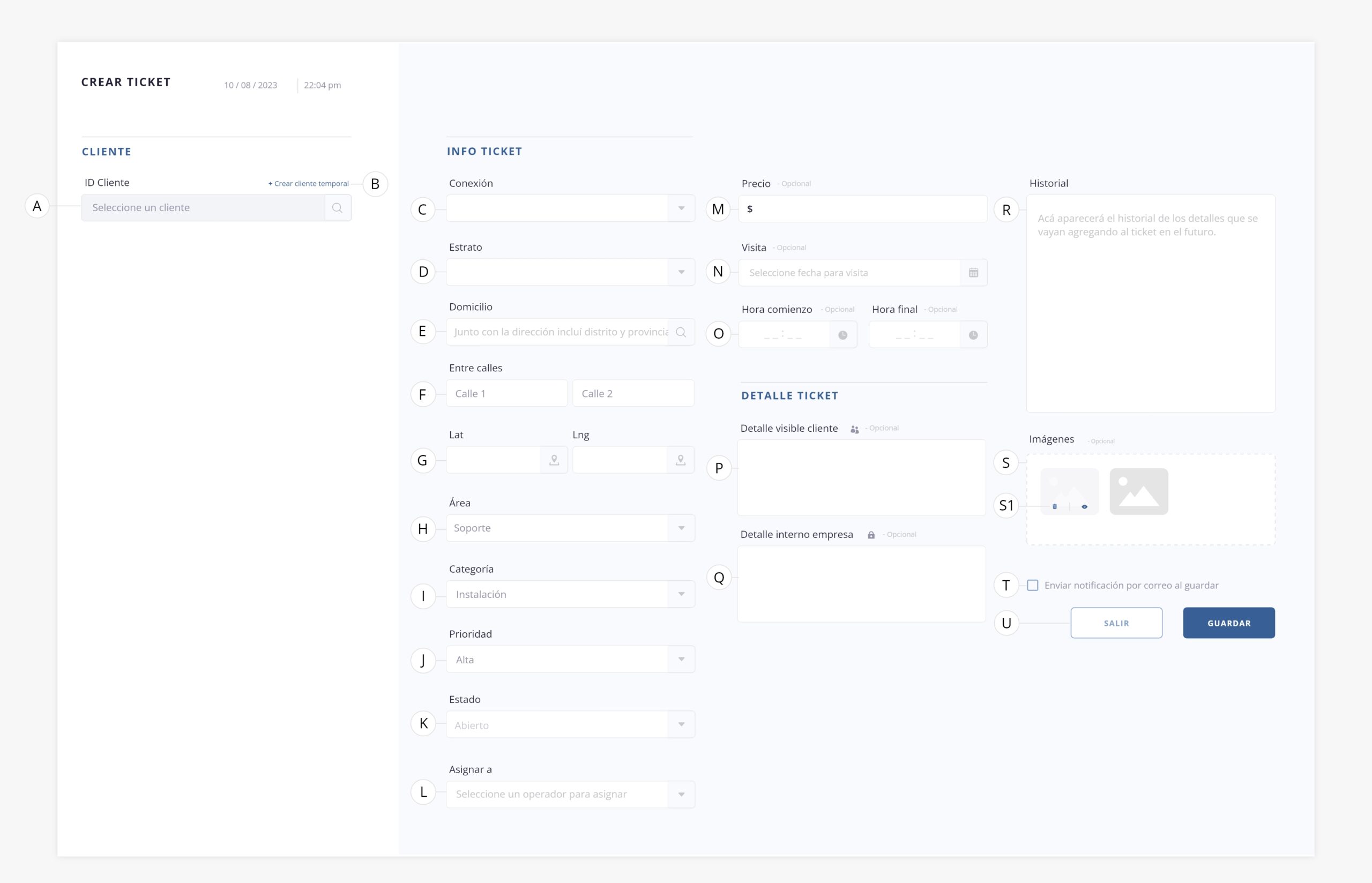Enable email notification on save checkbox

coord(1033,586)
